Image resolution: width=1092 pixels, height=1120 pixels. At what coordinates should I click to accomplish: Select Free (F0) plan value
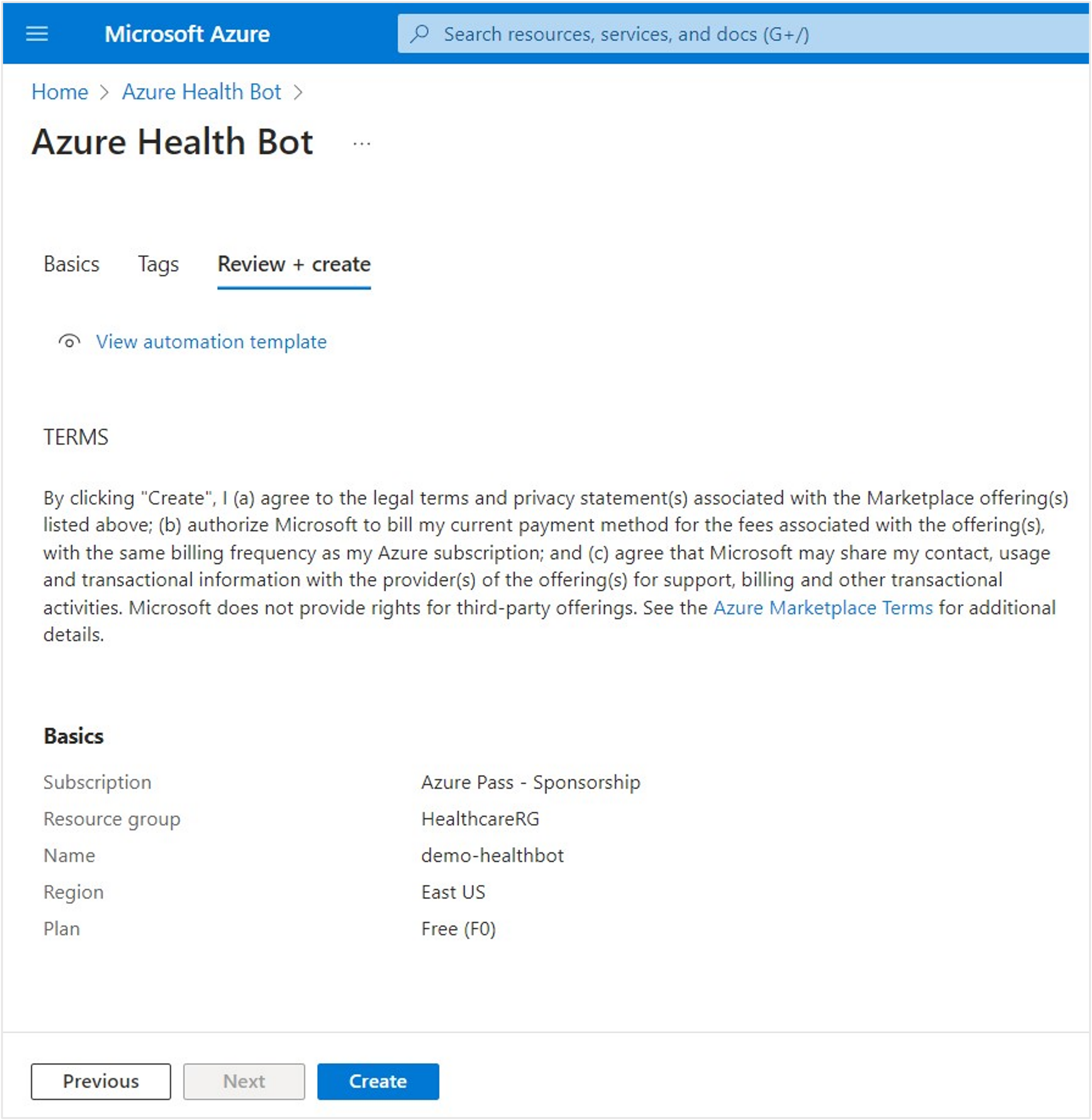click(458, 929)
